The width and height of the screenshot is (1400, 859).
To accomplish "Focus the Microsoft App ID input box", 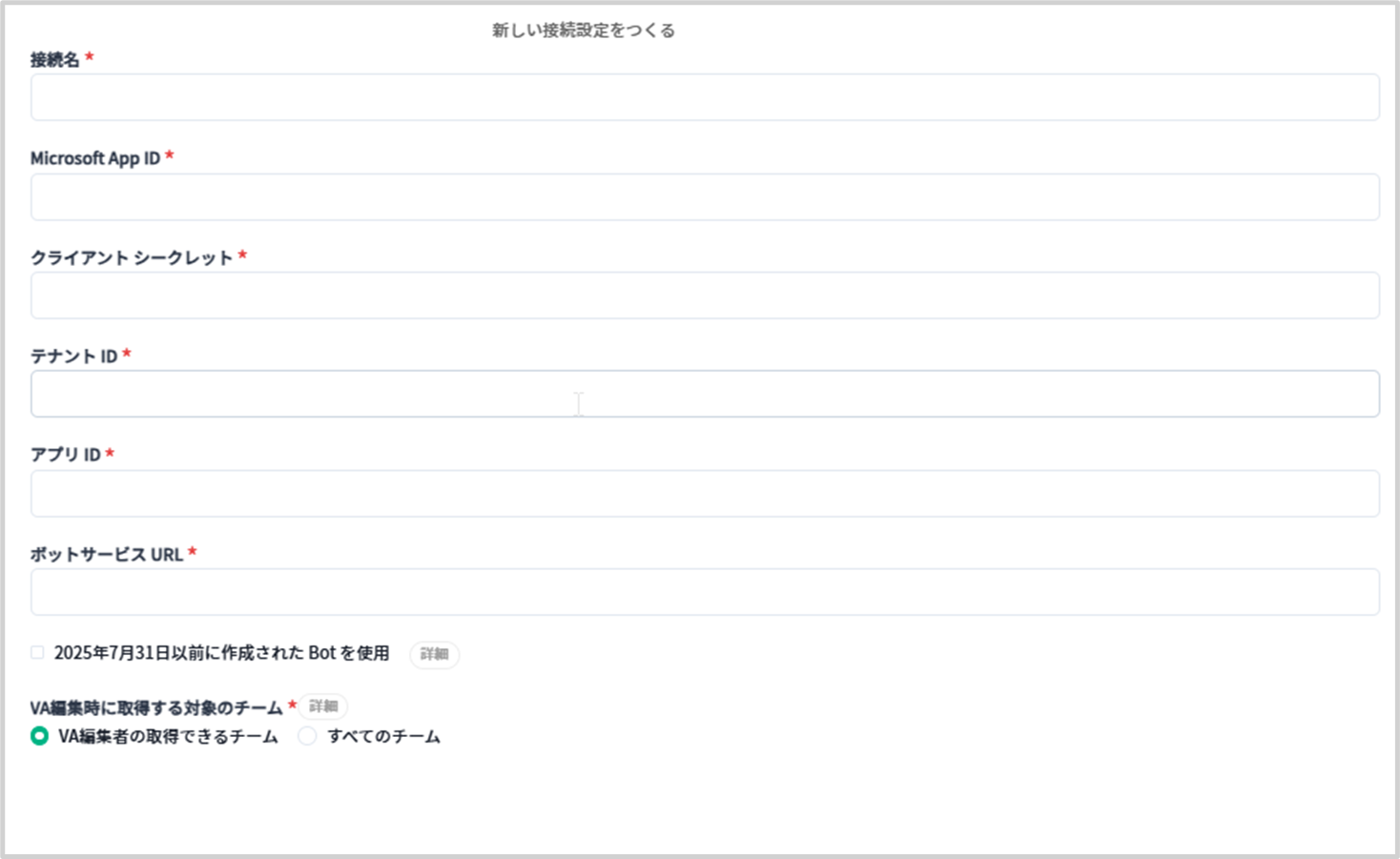I will tap(704, 197).
